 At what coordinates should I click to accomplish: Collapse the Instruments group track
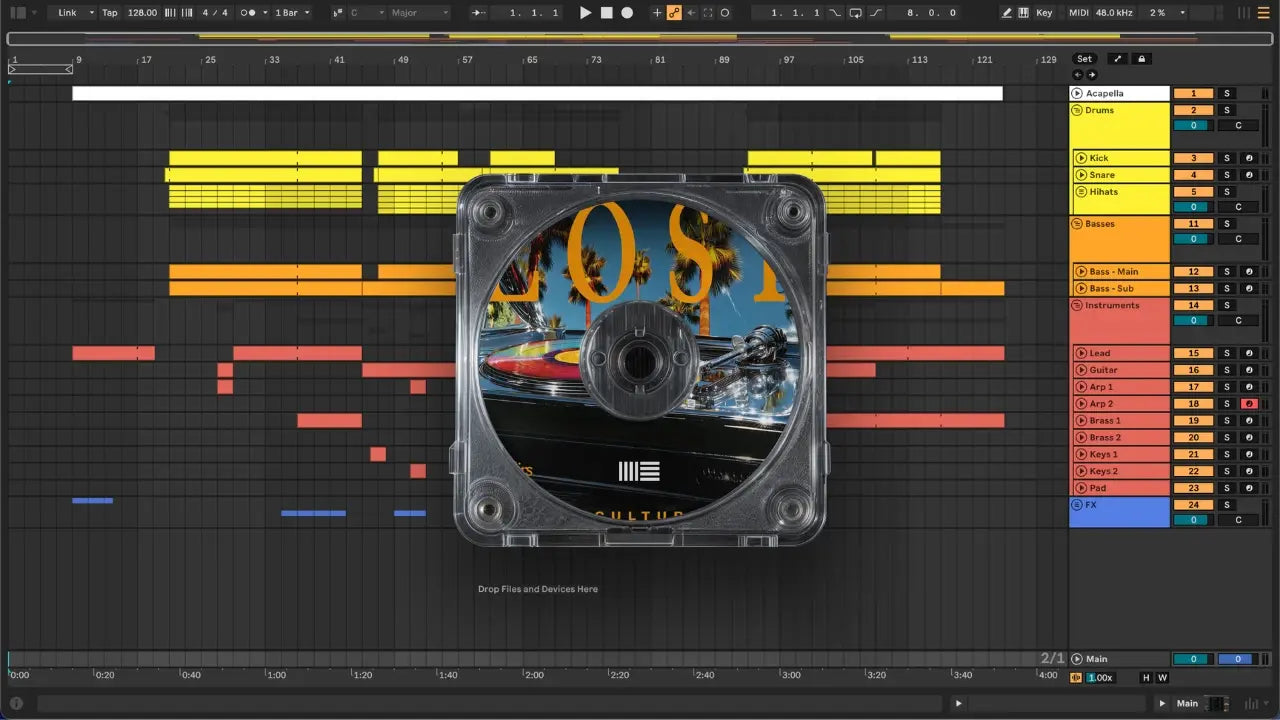point(1077,305)
